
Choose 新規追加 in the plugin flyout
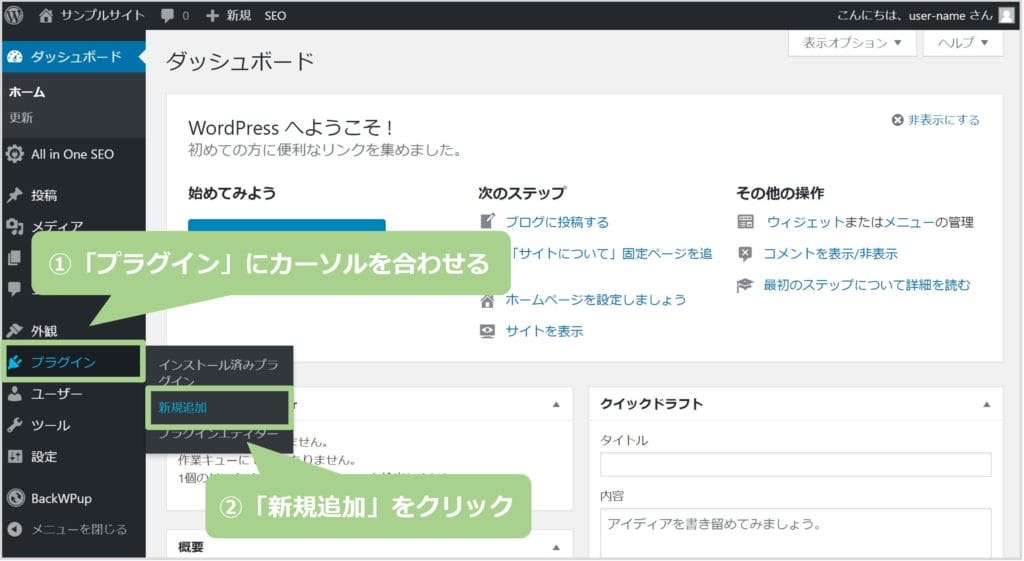pos(217,408)
